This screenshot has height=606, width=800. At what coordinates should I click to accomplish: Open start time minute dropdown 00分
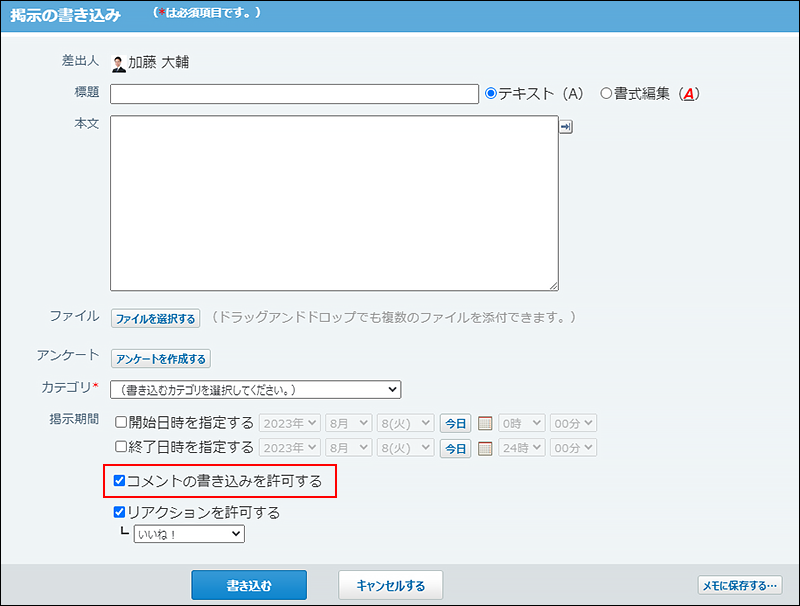point(573,423)
